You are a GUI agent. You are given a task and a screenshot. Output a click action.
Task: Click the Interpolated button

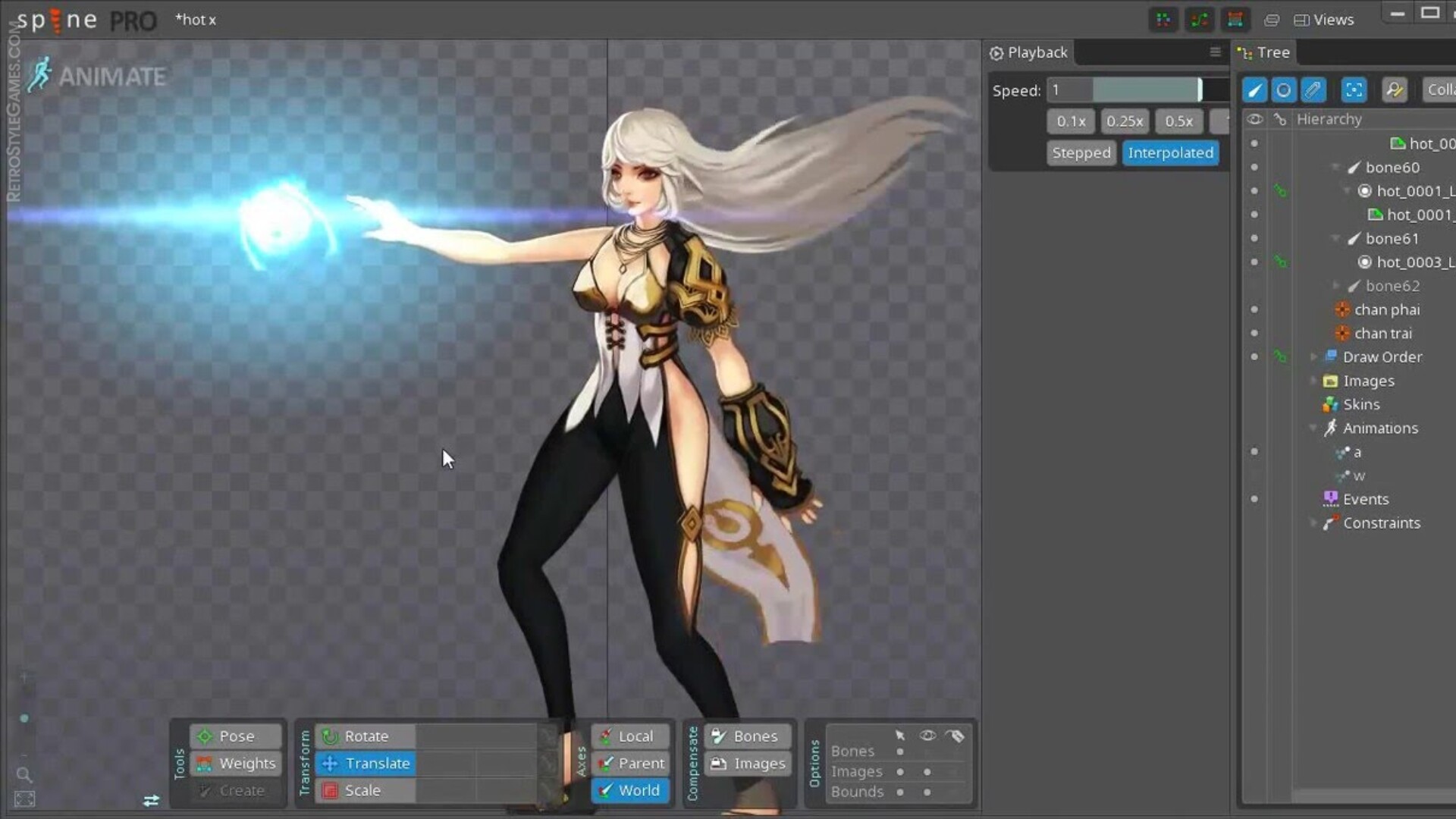(x=1170, y=152)
